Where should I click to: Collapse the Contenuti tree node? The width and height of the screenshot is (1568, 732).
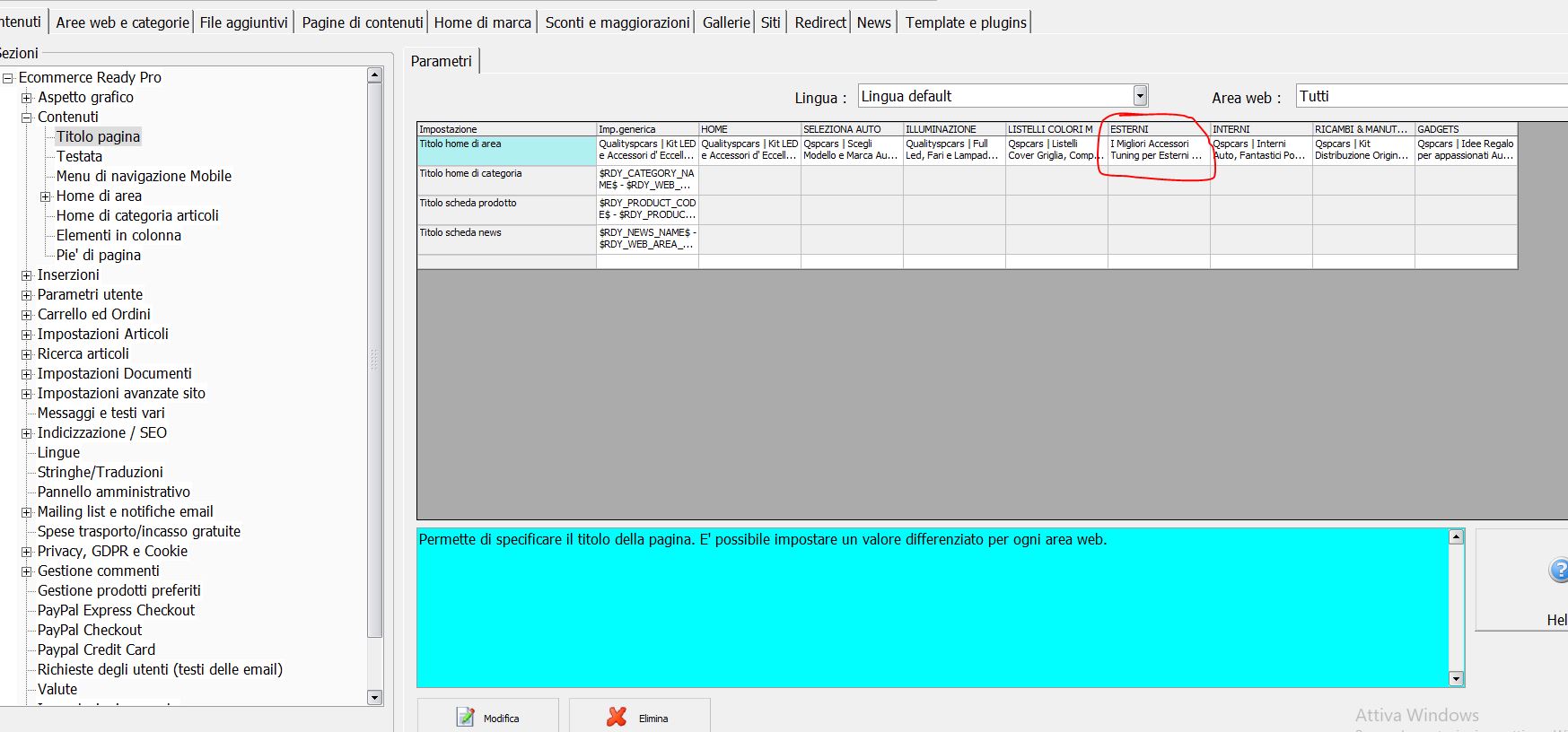[x=27, y=118]
